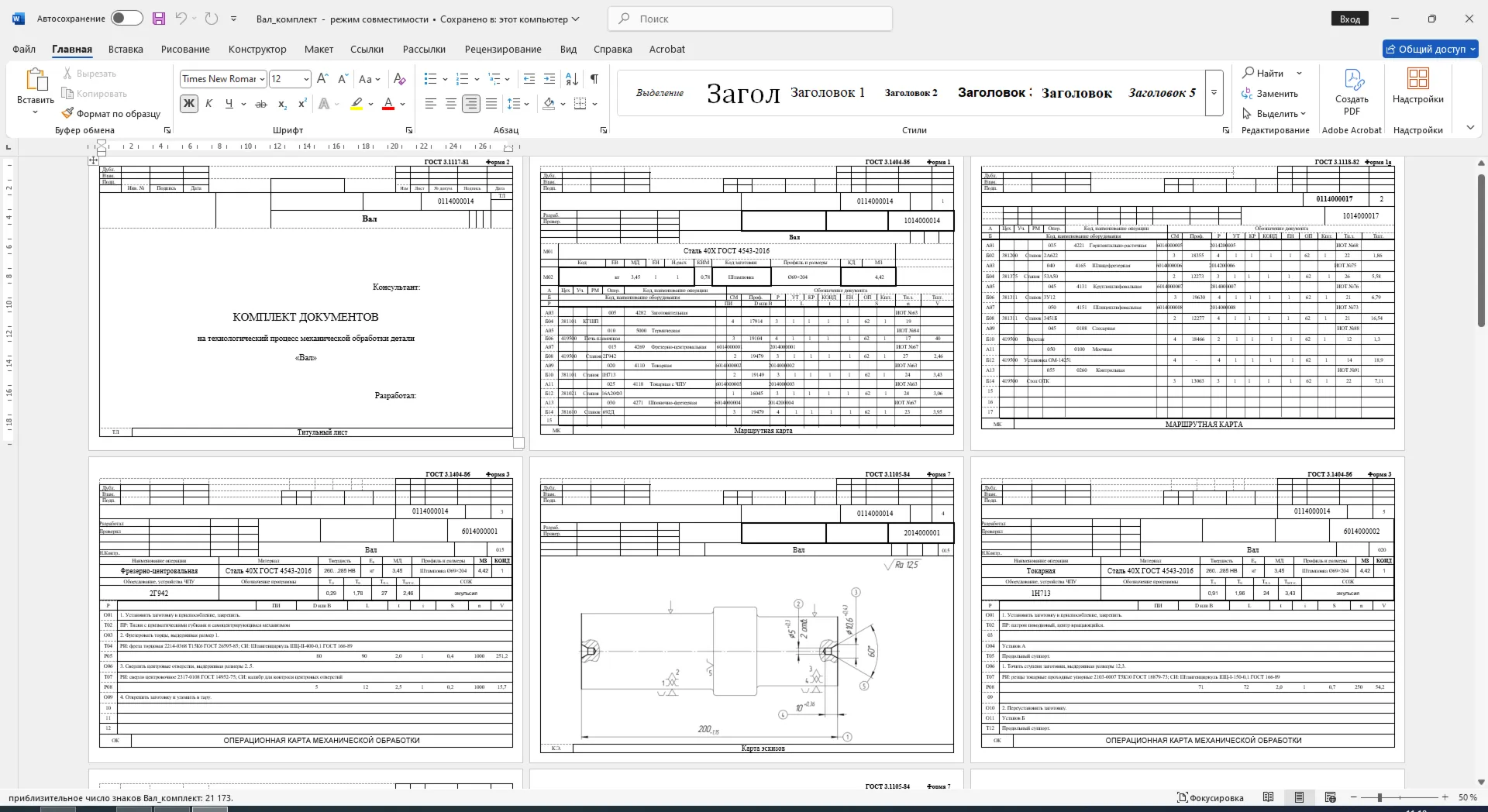
Task: Expand the styles gallery list
Action: 1214,93
